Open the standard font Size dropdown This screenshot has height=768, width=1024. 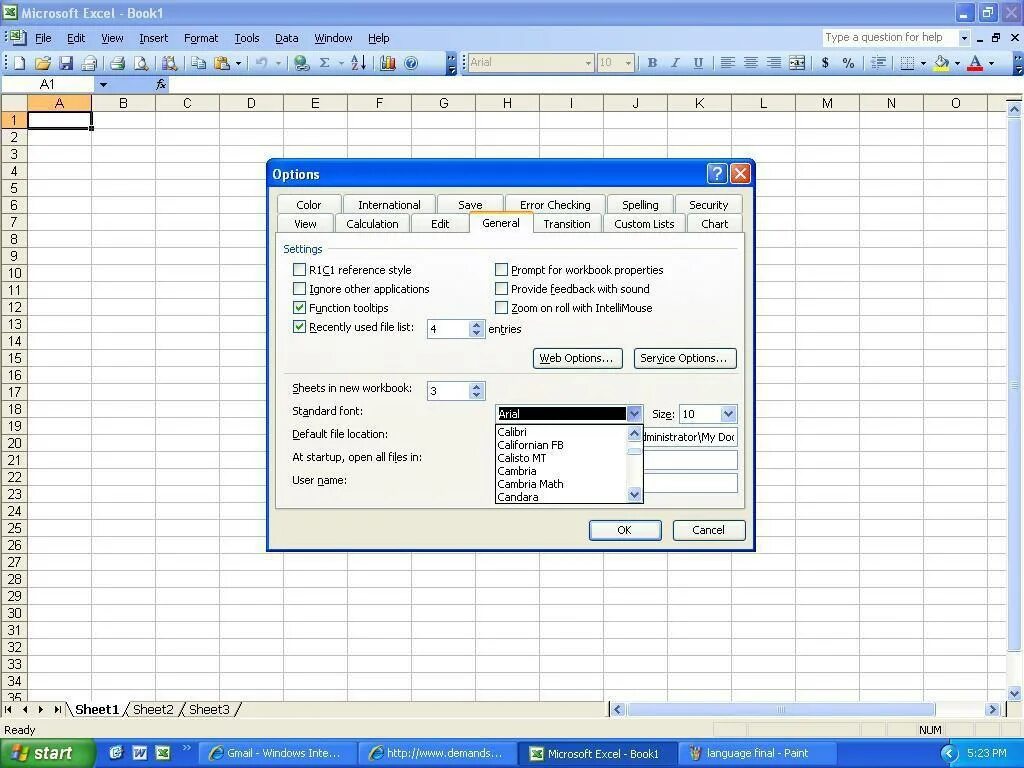click(x=728, y=413)
